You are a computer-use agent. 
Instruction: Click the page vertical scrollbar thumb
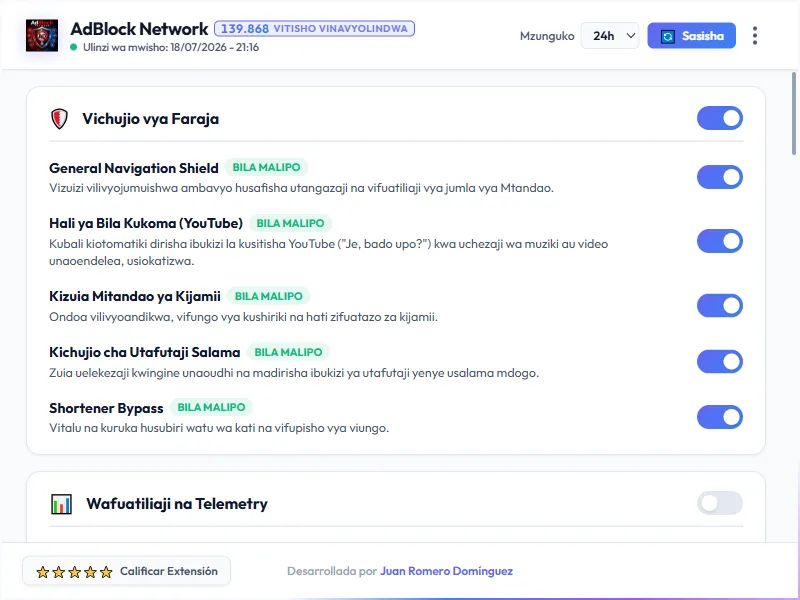(793, 113)
